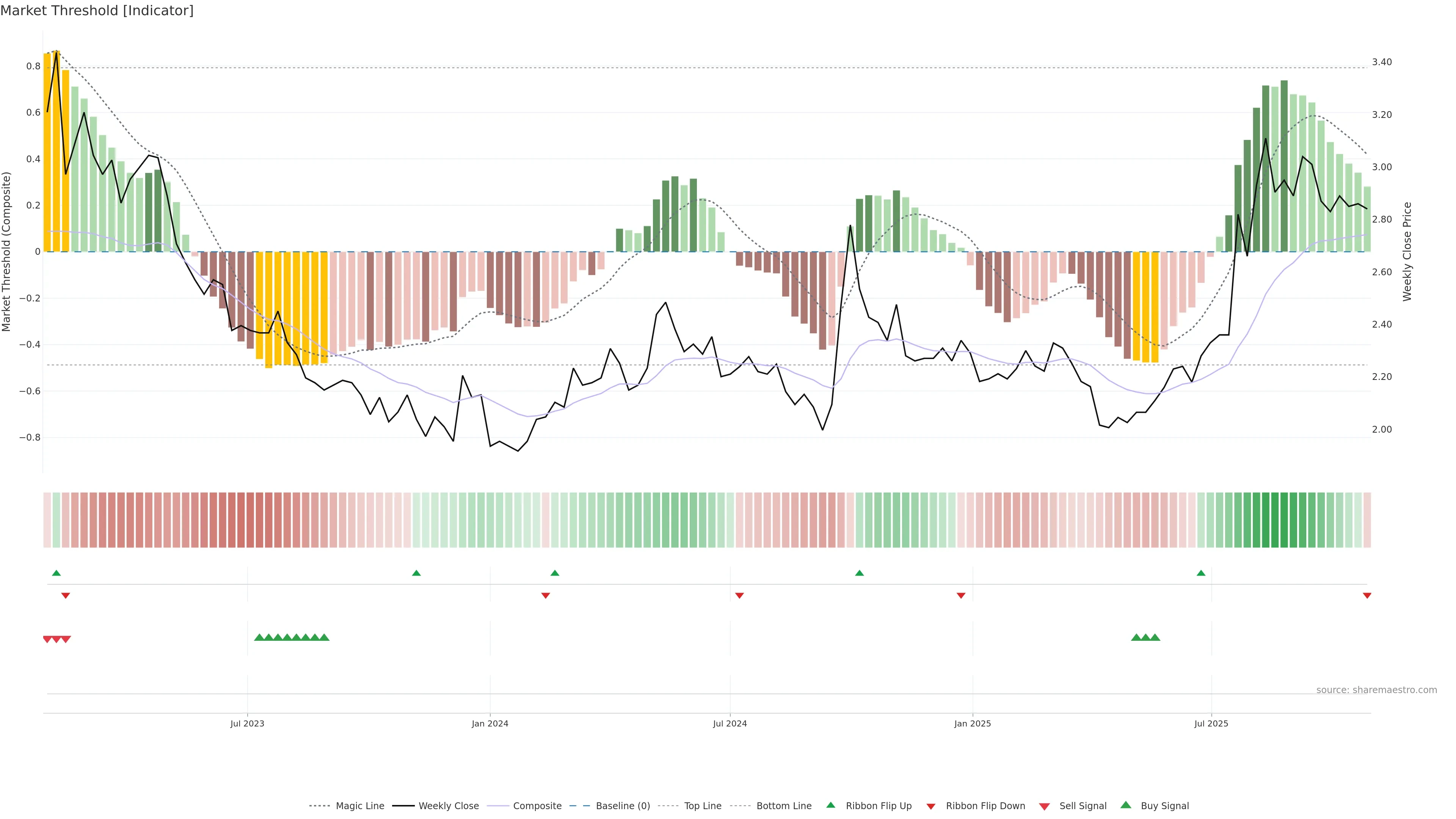
Task: Click the ribbon flip up marker before Jan 2024
Action: 417,573
